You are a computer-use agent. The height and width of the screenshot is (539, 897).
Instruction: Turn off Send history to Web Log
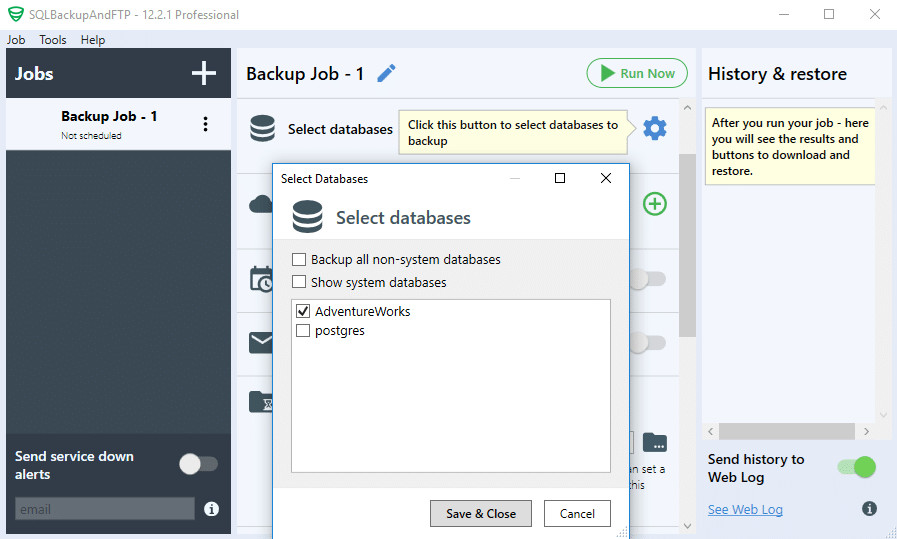pos(856,467)
